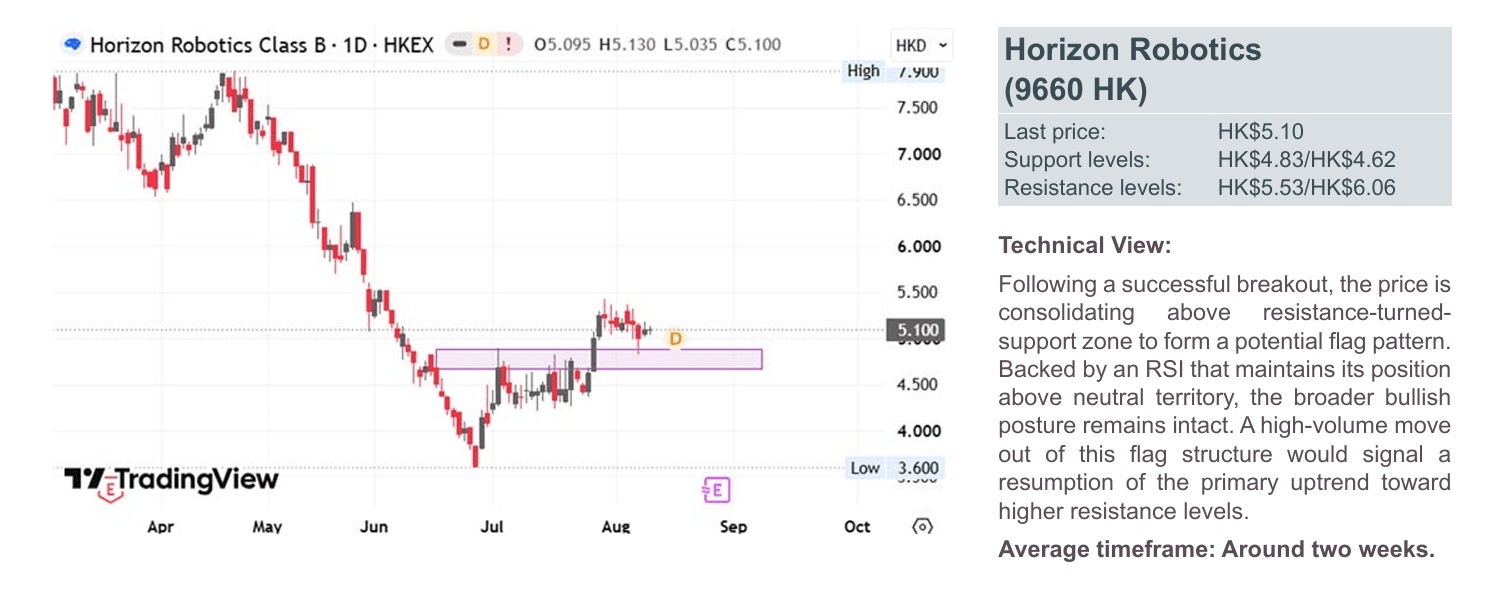Click the red exclamation badge in chart header
The height and width of the screenshot is (606, 1509).
pos(509,45)
